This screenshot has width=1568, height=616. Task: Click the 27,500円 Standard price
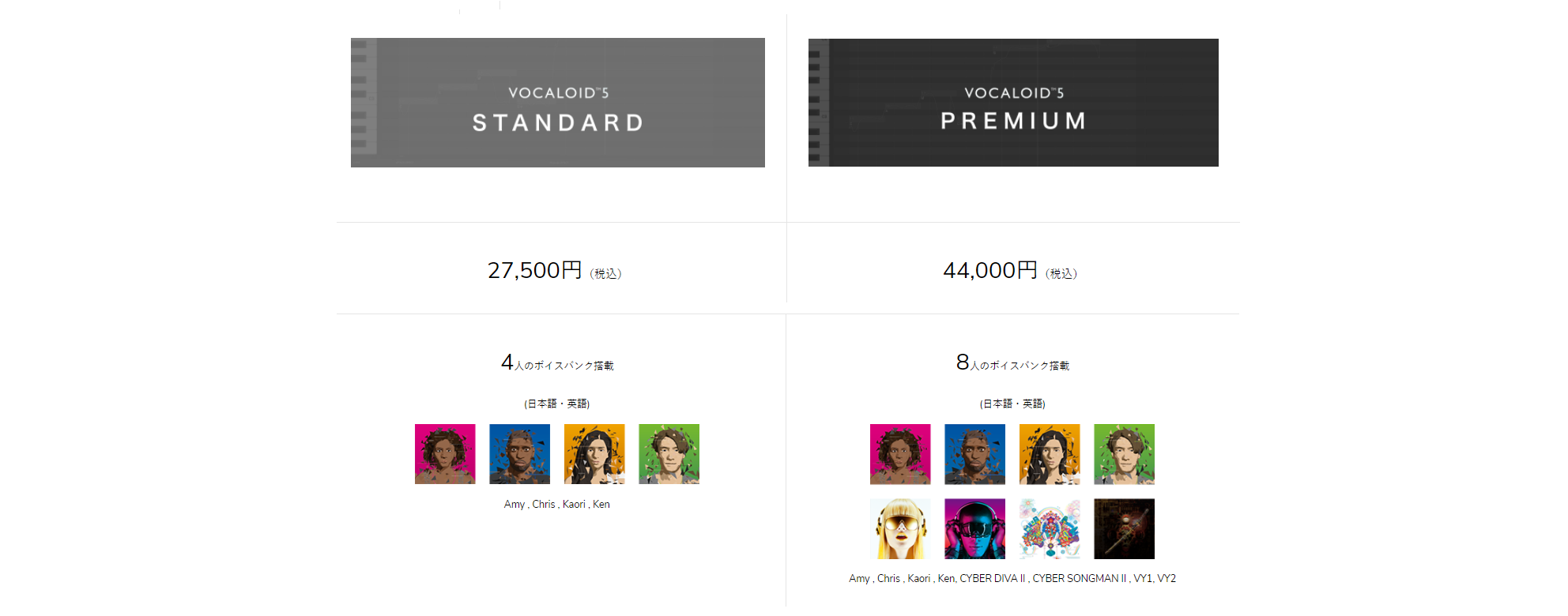click(535, 270)
